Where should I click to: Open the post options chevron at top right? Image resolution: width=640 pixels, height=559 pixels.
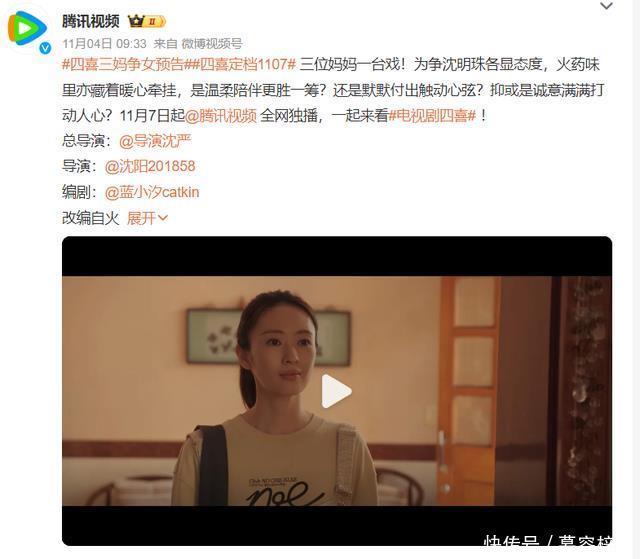pos(606,6)
